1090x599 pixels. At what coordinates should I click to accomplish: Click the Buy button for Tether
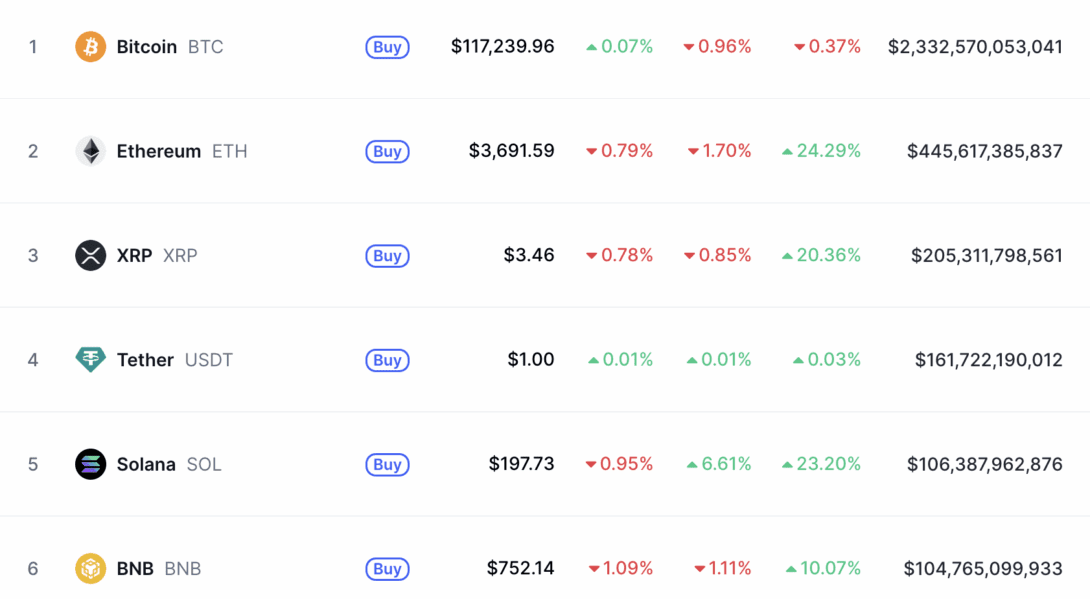tap(387, 360)
